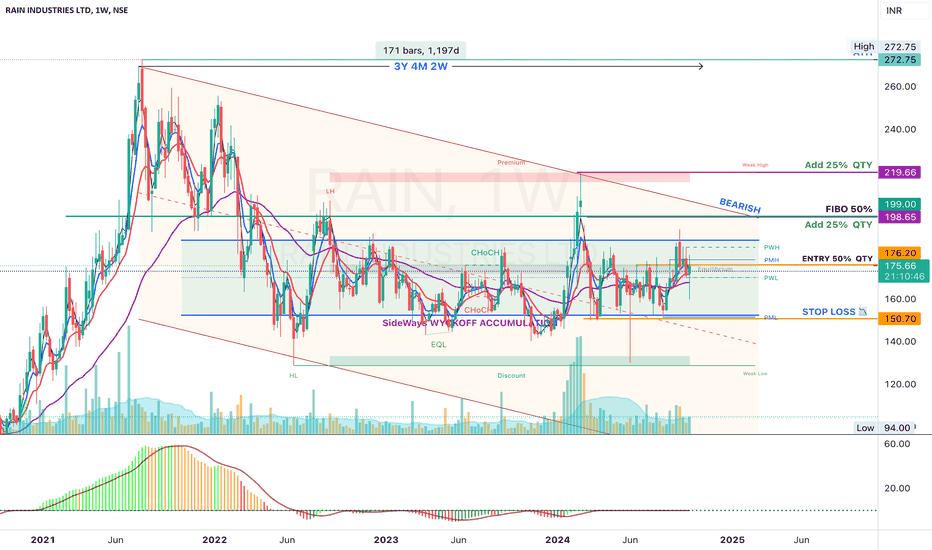The width and height of the screenshot is (932, 550).
Task: Click the 'Equilibrium' label
Action: tap(715, 269)
